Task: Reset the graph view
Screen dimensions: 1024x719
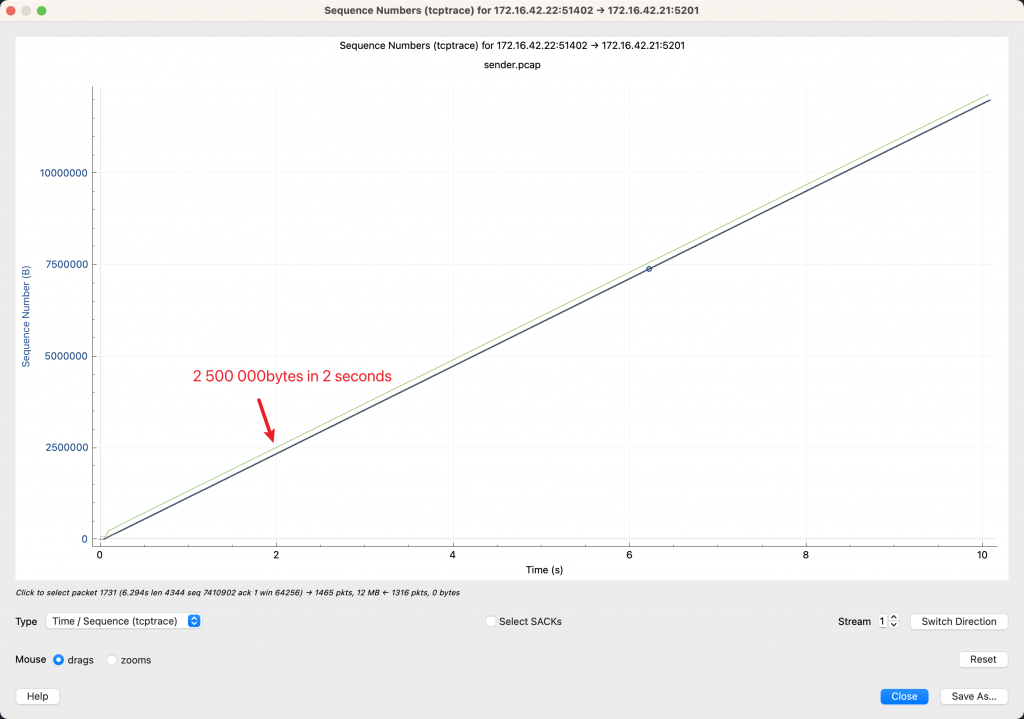Action: (x=982, y=659)
